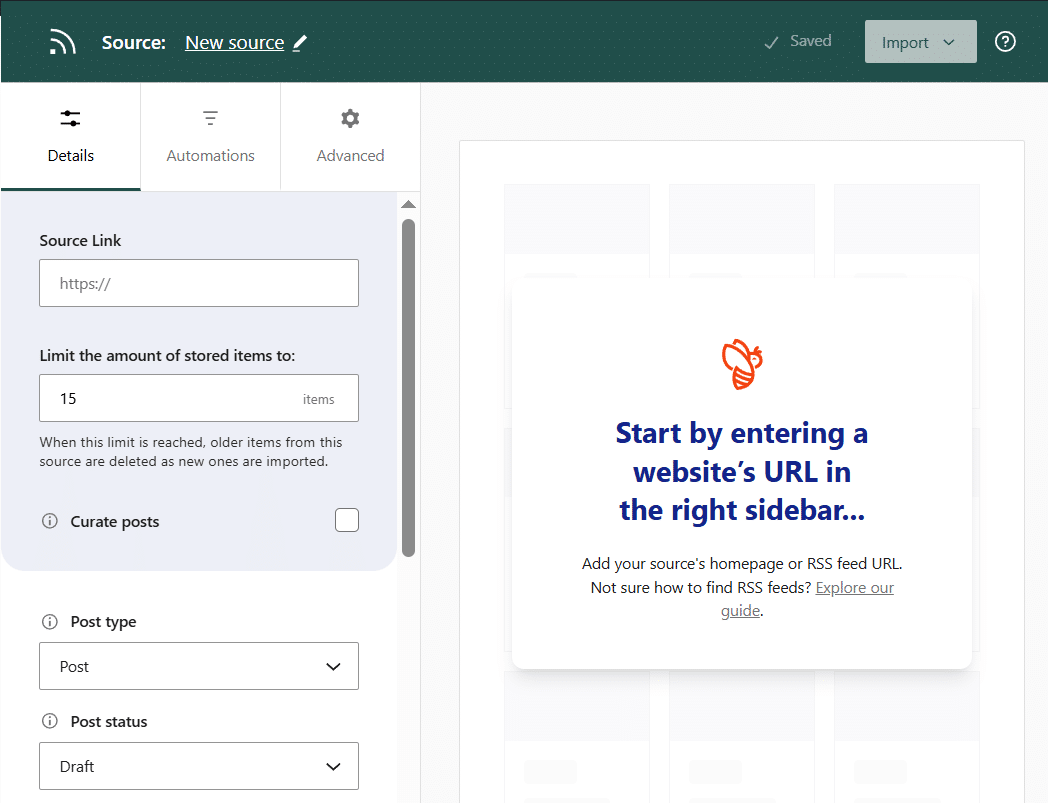Expand the Post type dropdown
The width and height of the screenshot is (1048, 803).
199,666
